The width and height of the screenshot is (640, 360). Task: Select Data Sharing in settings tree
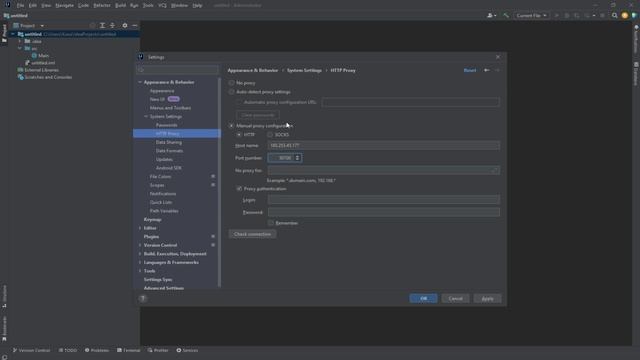click(x=169, y=142)
